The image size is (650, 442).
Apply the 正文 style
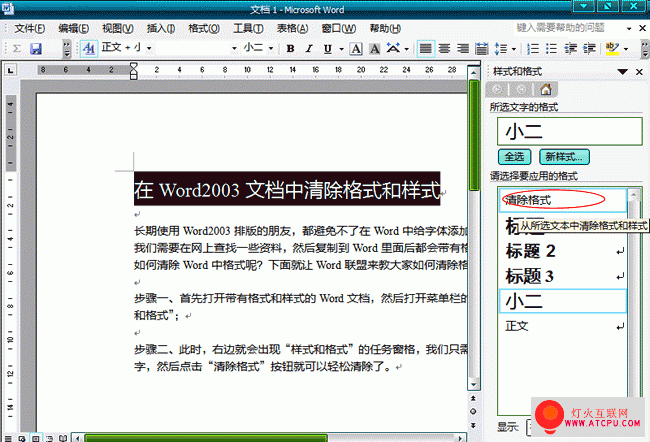(563, 326)
